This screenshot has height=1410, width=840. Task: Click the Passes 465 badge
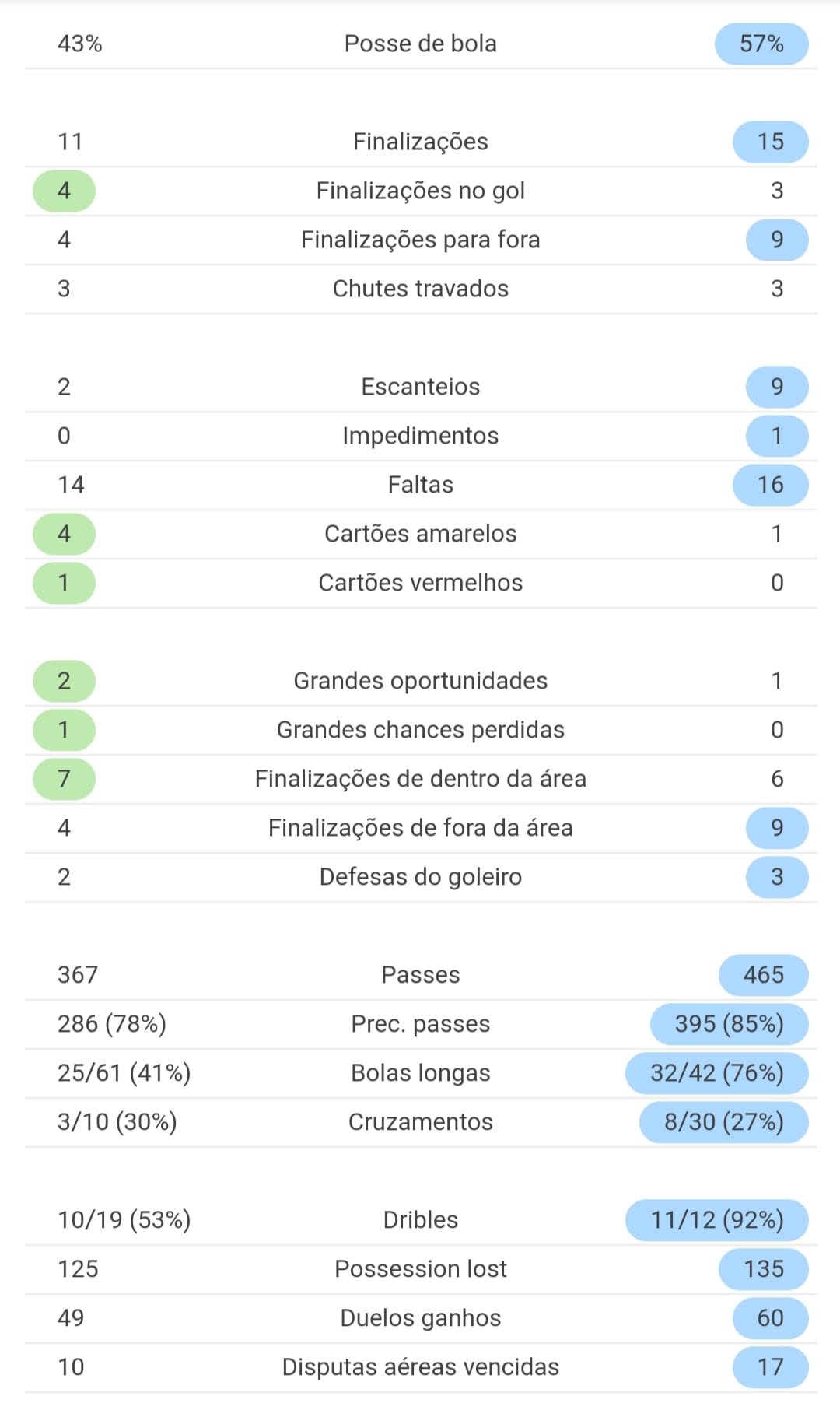click(x=763, y=975)
